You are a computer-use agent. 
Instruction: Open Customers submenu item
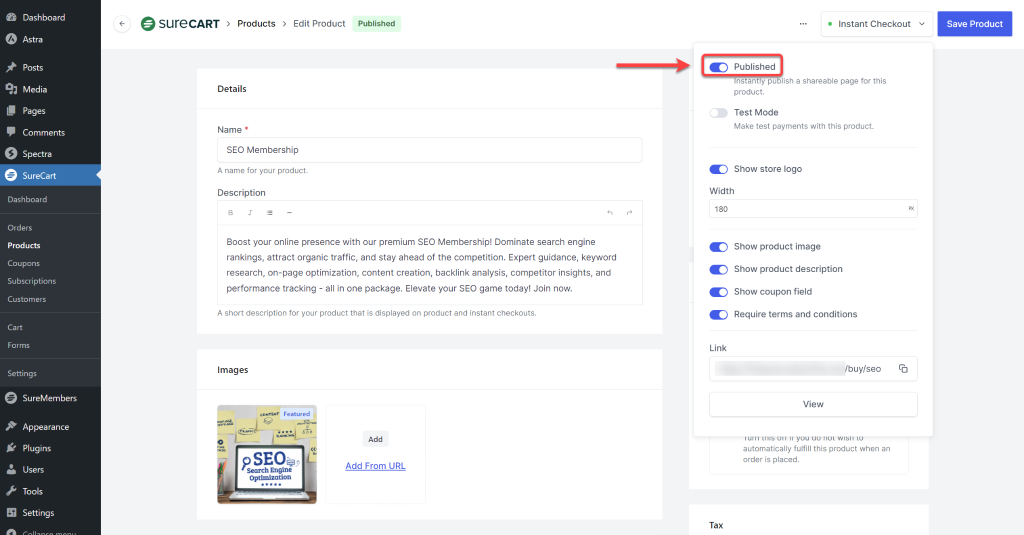coord(27,299)
